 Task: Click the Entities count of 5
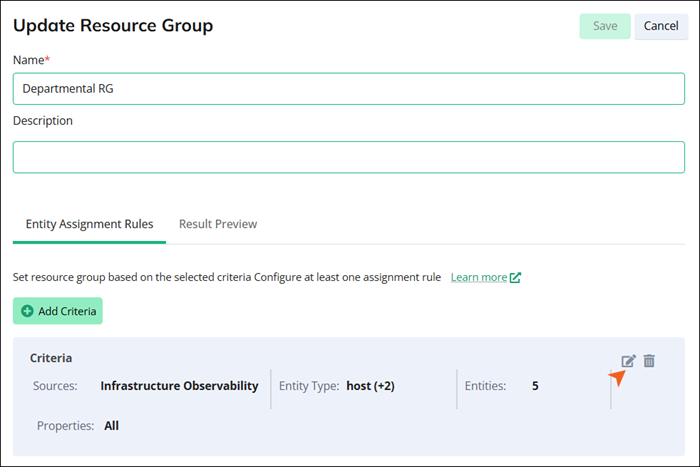tap(535, 386)
